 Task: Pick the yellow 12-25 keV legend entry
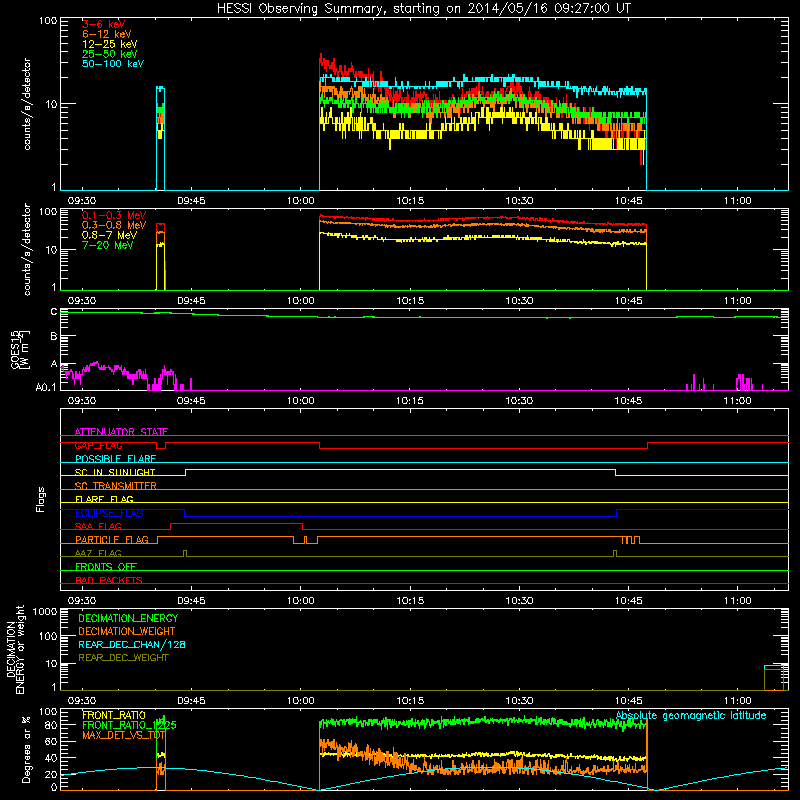click(x=110, y=44)
